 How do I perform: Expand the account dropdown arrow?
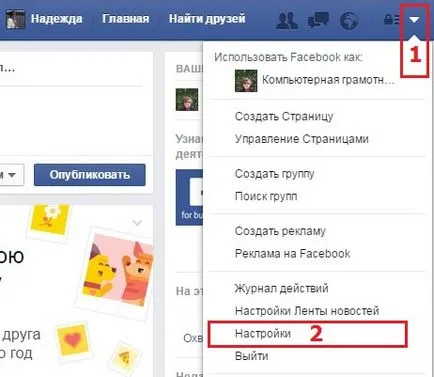414,20
